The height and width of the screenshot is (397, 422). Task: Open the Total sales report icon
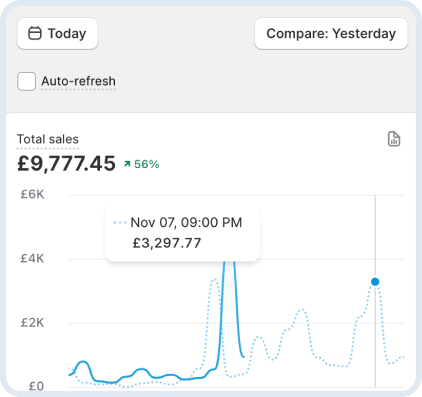(x=394, y=139)
